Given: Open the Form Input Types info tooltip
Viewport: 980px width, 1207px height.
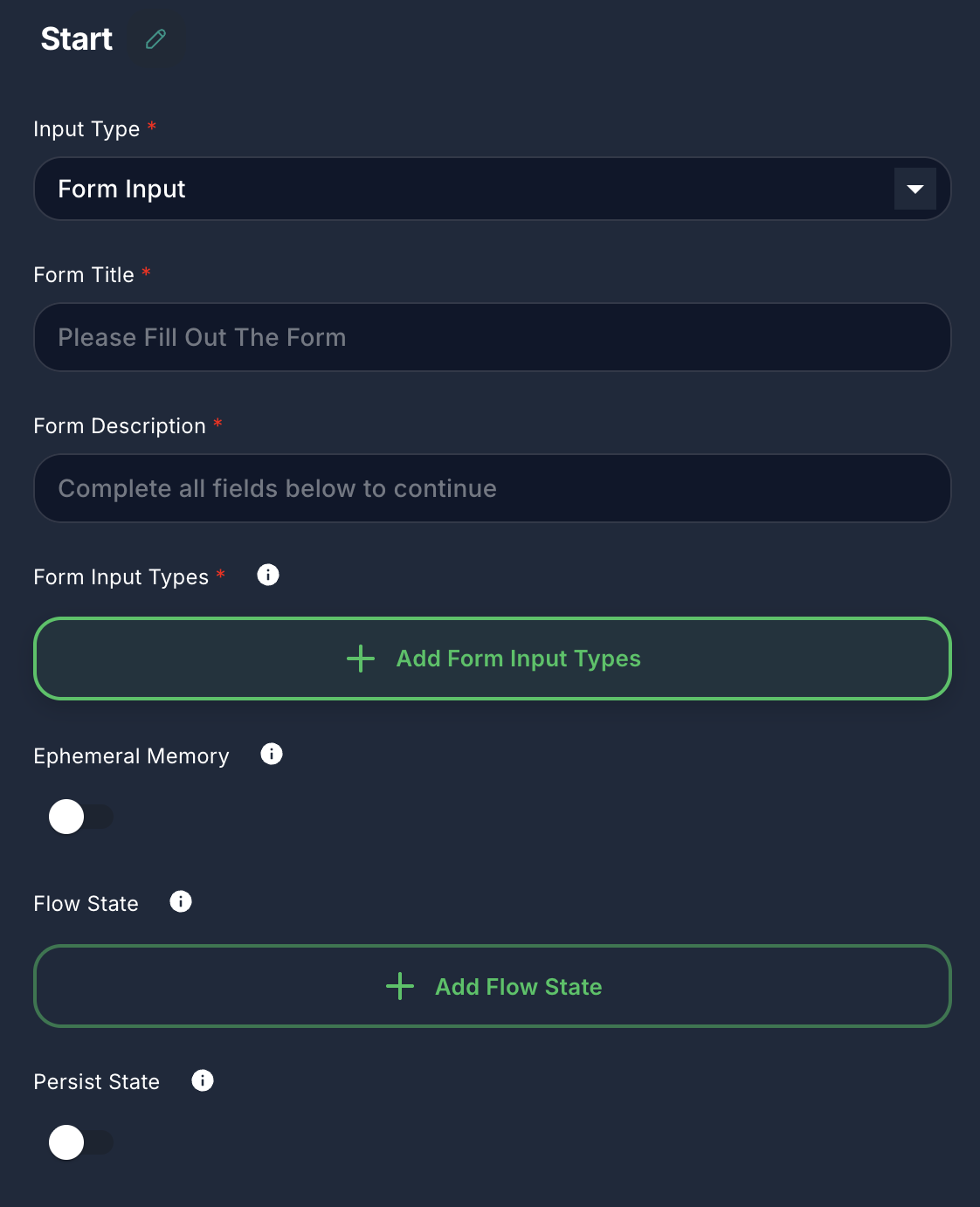Looking at the screenshot, I should 268,575.
